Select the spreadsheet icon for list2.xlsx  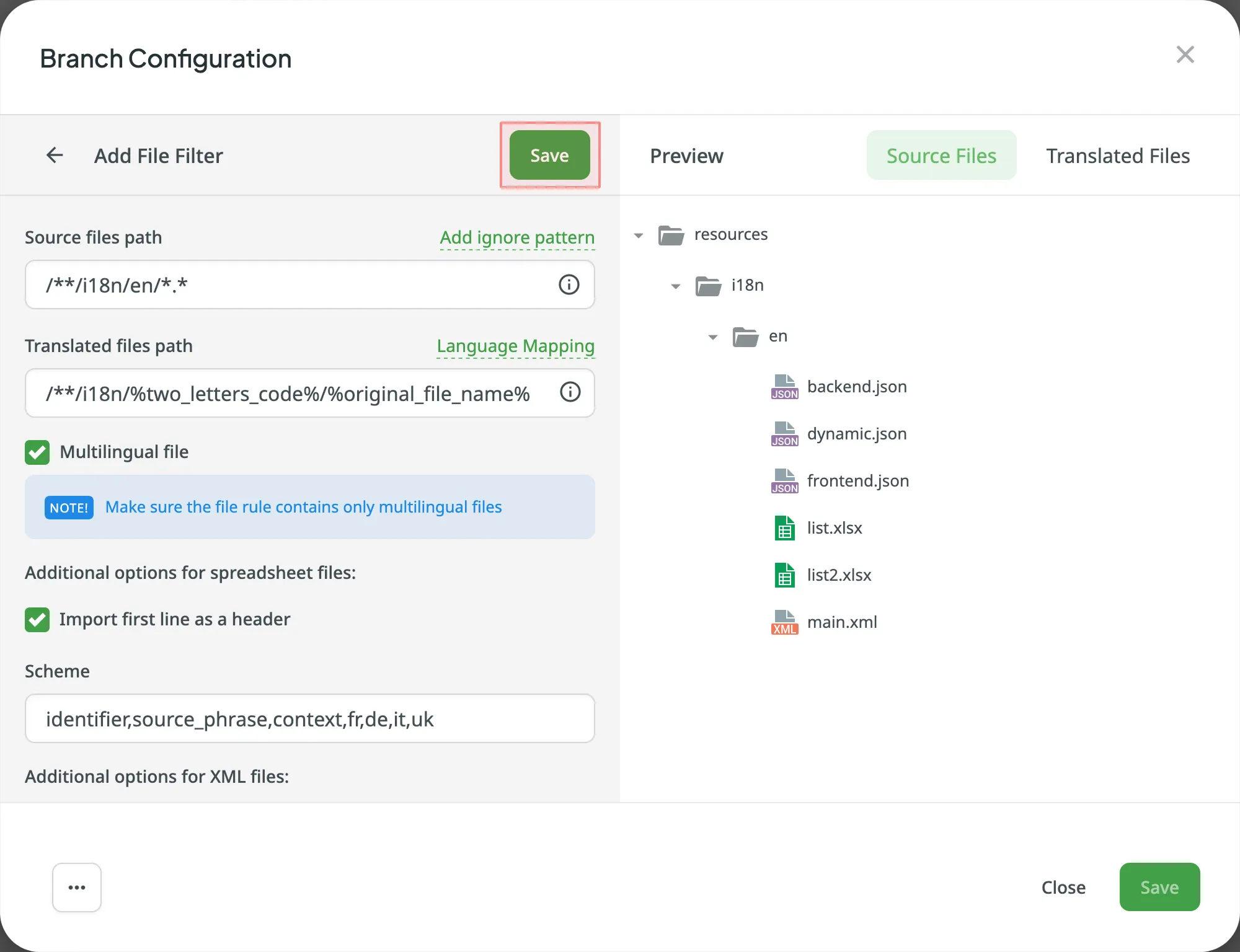click(784, 575)
